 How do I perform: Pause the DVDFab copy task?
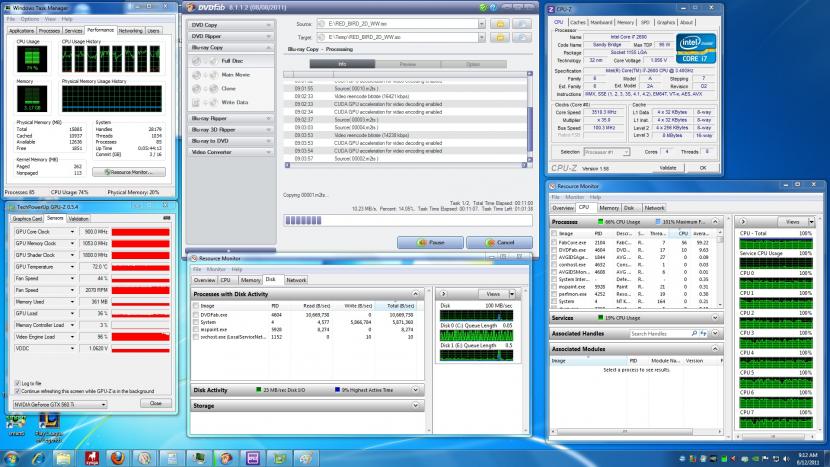(x=430, y=243)
